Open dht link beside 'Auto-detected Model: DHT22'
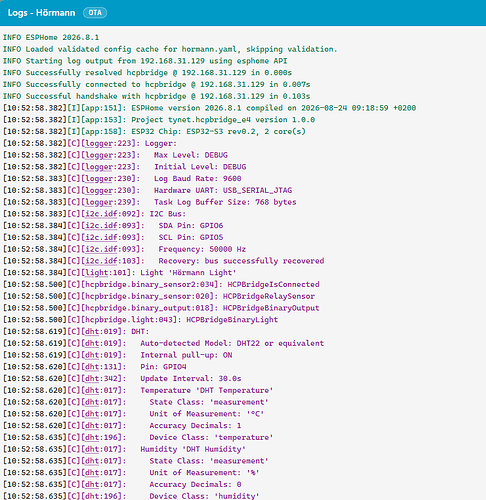This screenshot has width=486, height=500. [x=92, y=343]
